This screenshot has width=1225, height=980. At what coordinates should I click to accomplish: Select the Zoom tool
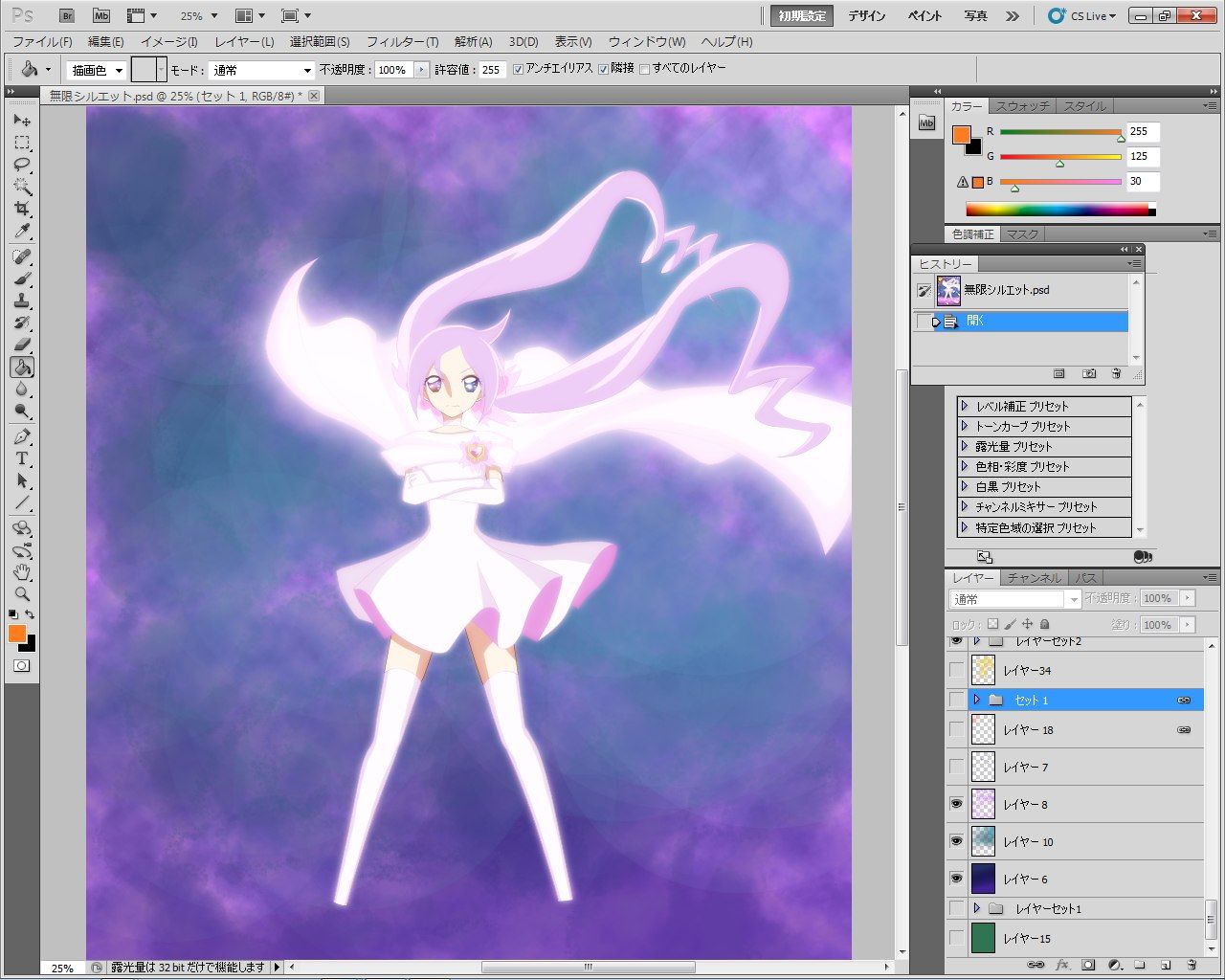pyautogui.click(x=22, y=595)
